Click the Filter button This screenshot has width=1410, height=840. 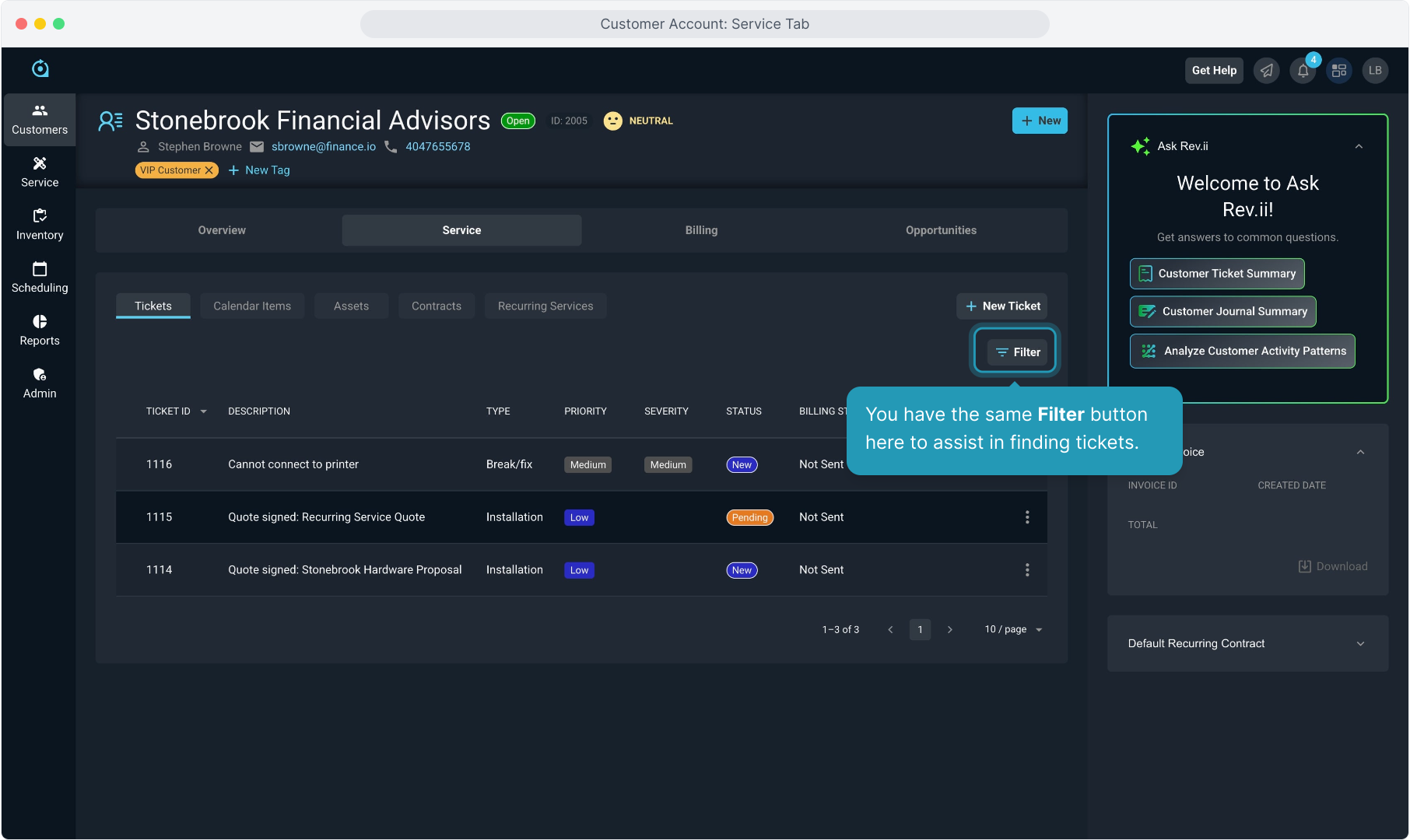[x=1017, y=352]
